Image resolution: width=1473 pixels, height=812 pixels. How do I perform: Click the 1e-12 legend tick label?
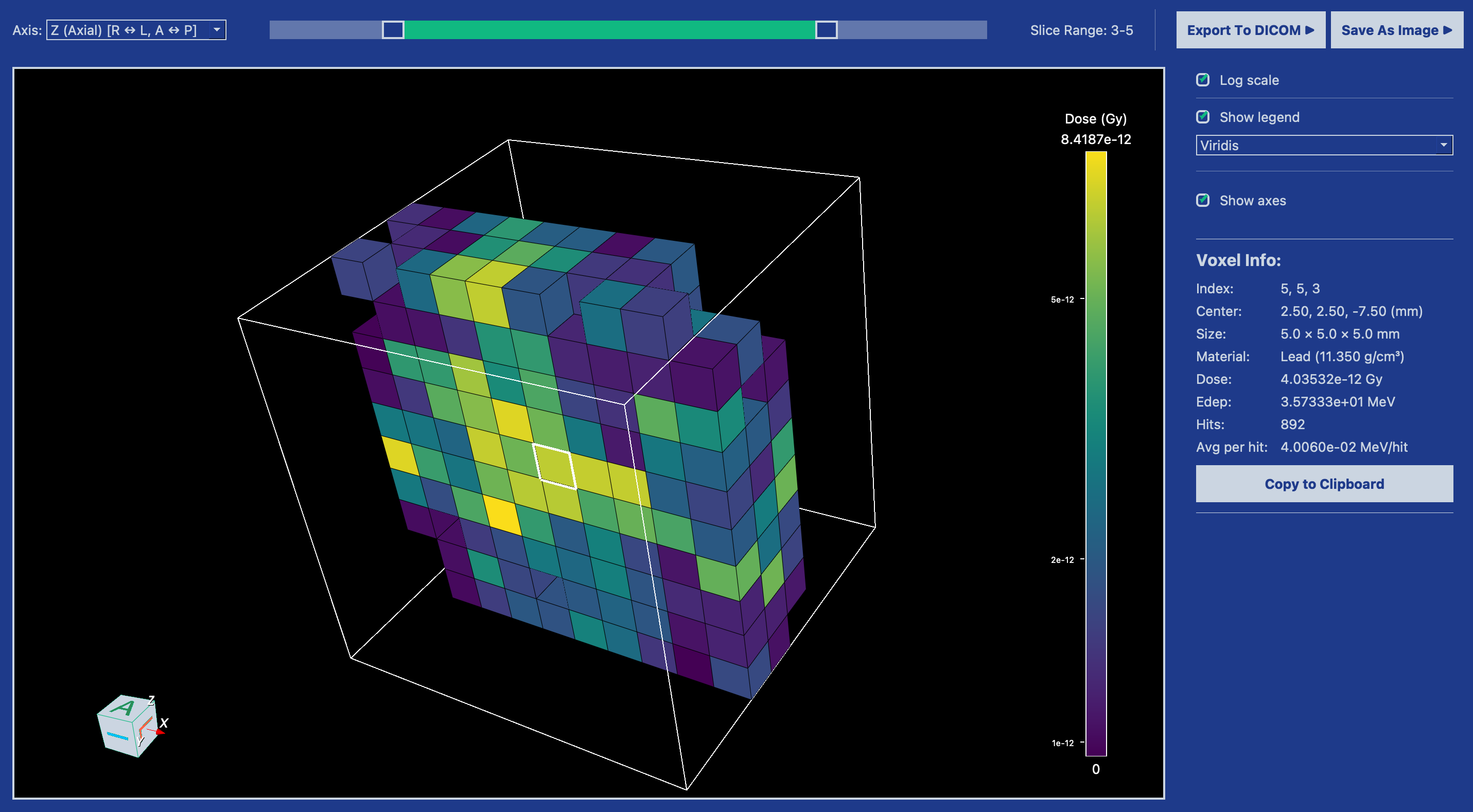click(1062, 743)
